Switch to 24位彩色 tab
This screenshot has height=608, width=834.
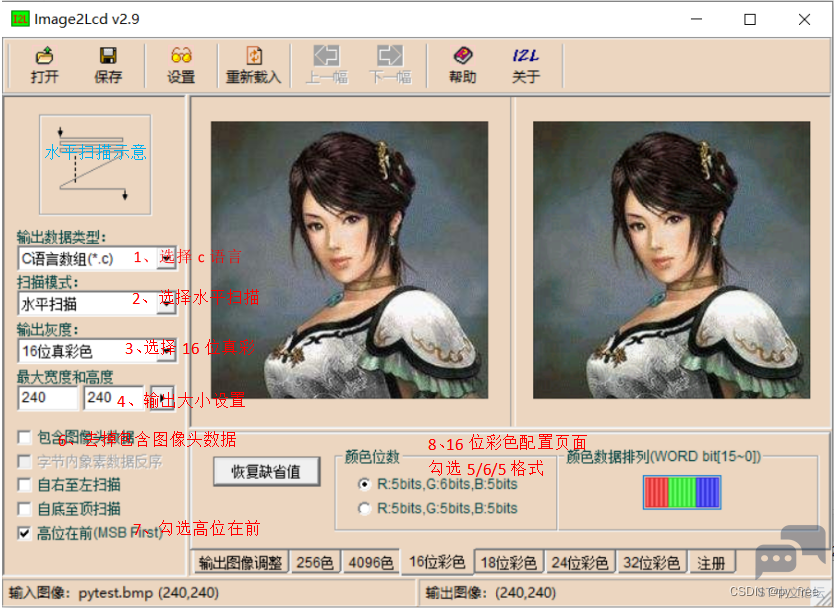tap(580, 562)
